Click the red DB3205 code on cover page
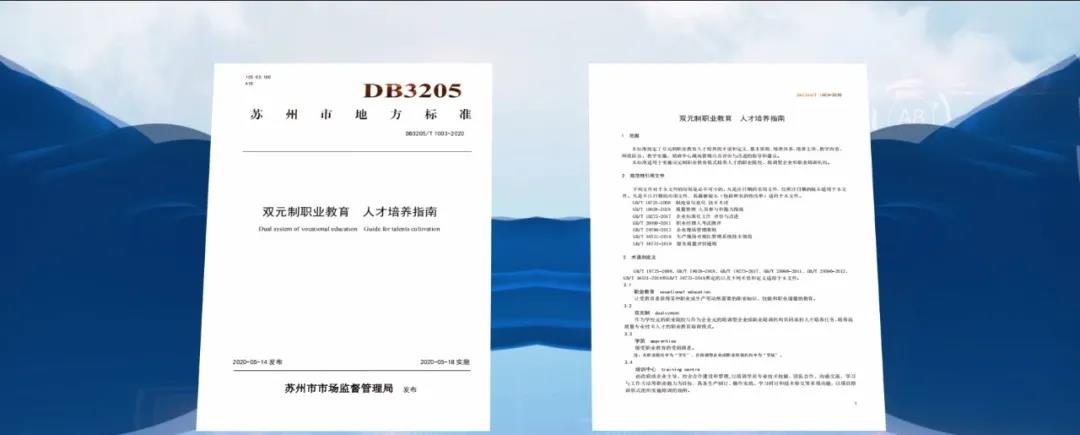 [412, 91]
